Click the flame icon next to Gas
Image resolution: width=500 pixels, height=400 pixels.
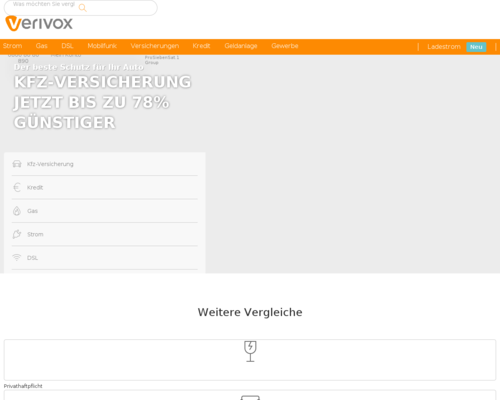[x=17, y=211]
